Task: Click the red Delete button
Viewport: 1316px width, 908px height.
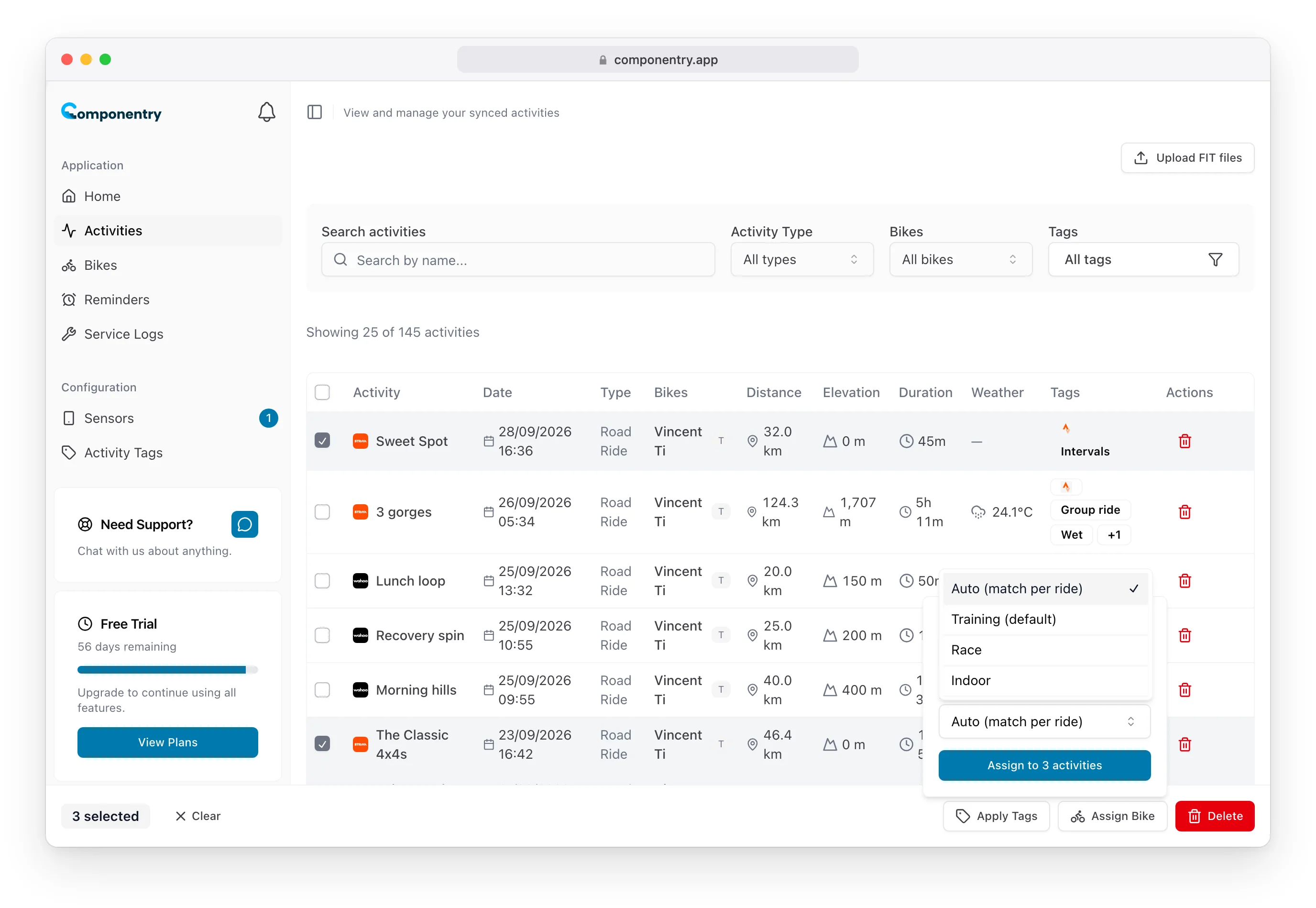Action: click(1215, 816)
